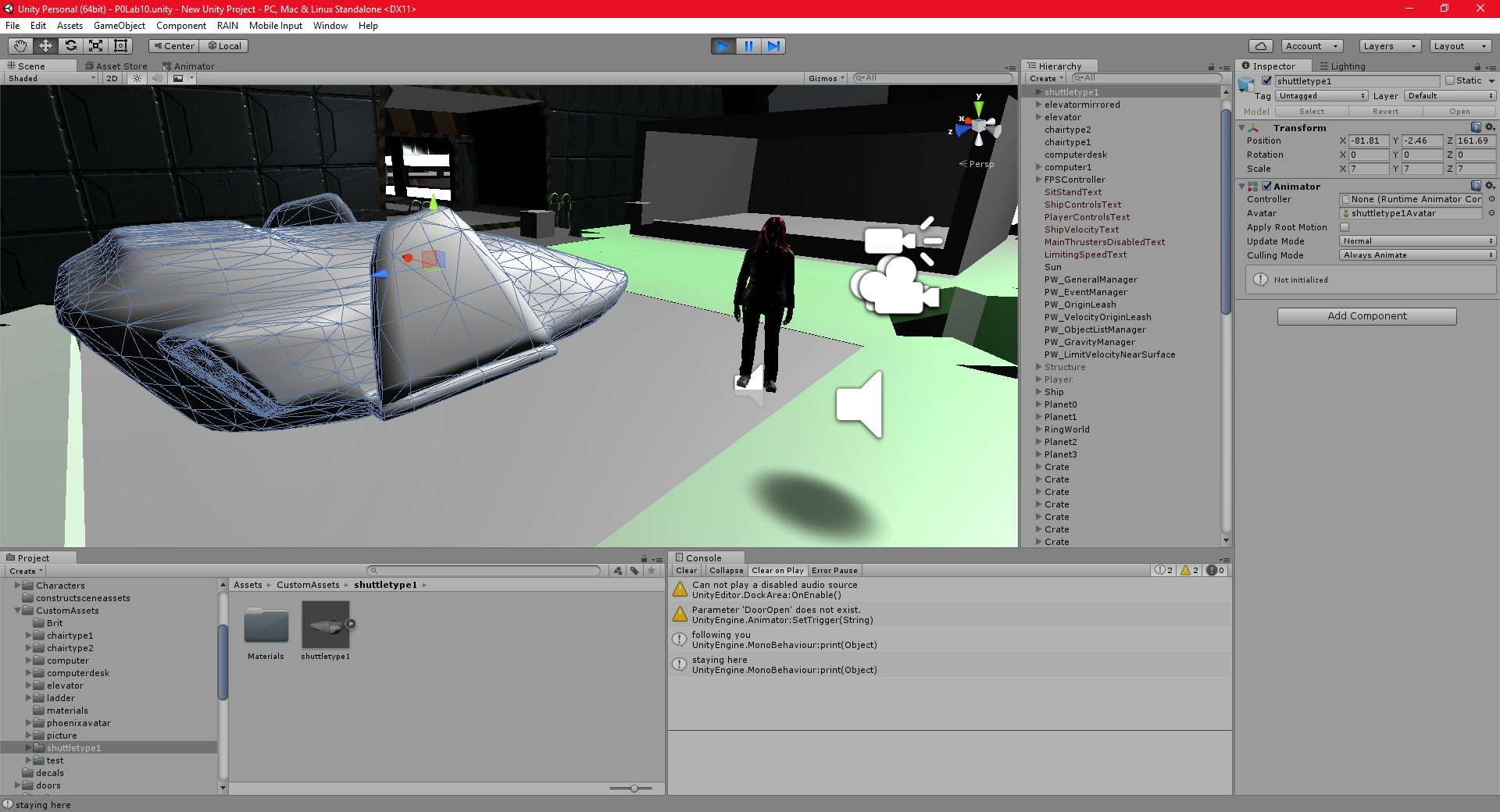Open the Component menu
The image size is (1500, 812).
[x=181, y=26]
